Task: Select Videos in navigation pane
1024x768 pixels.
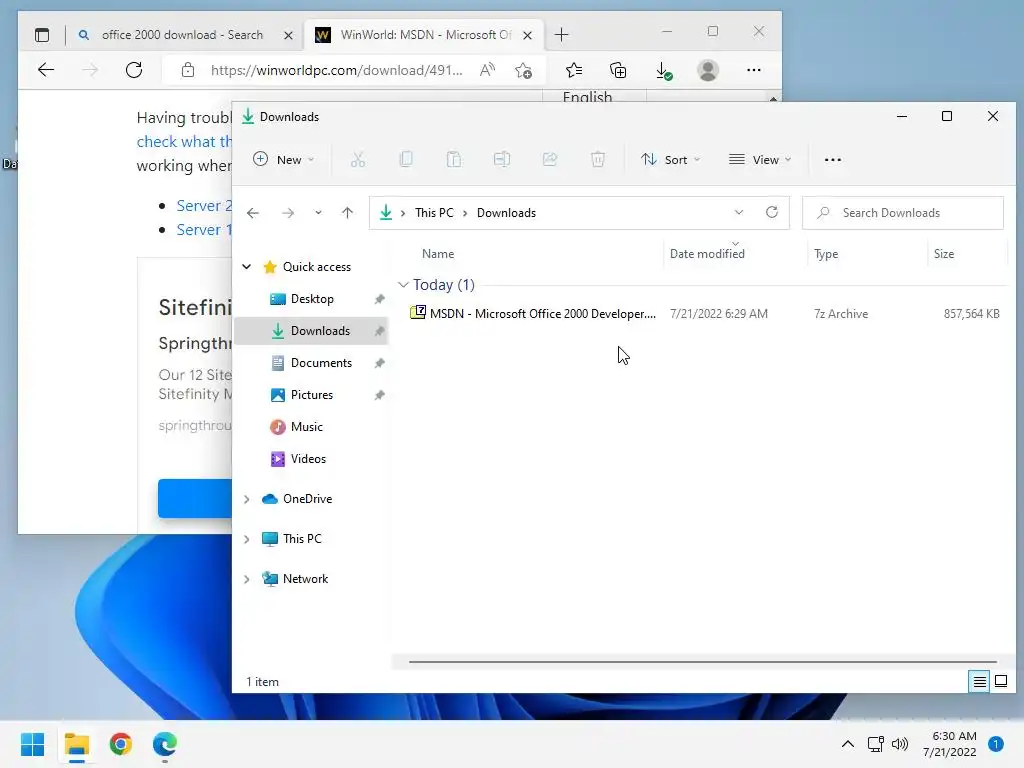Action: pos(312,458)
